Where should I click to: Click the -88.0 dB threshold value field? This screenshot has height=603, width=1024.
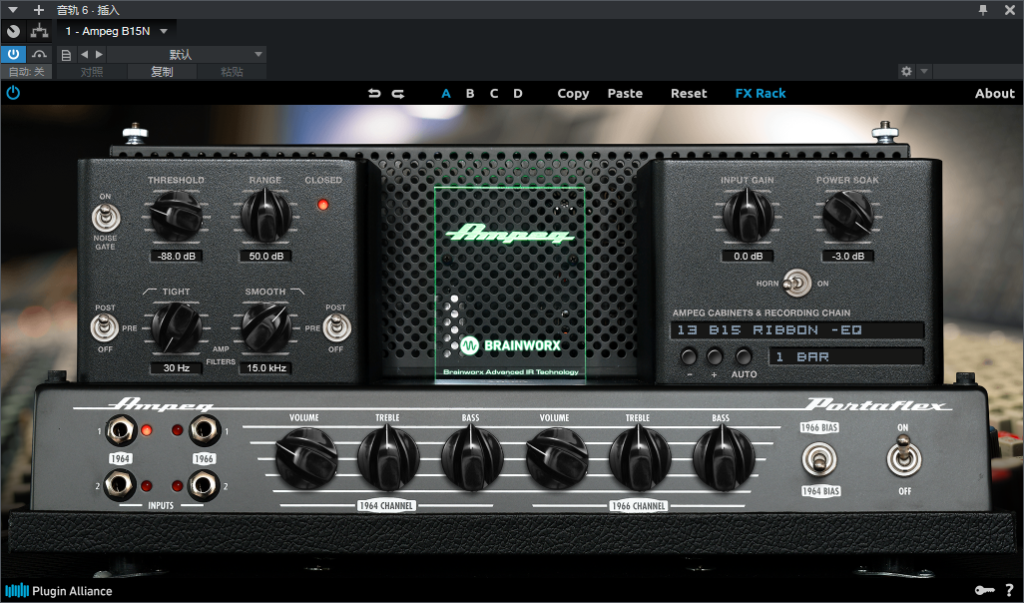click(x=176, y=256)
